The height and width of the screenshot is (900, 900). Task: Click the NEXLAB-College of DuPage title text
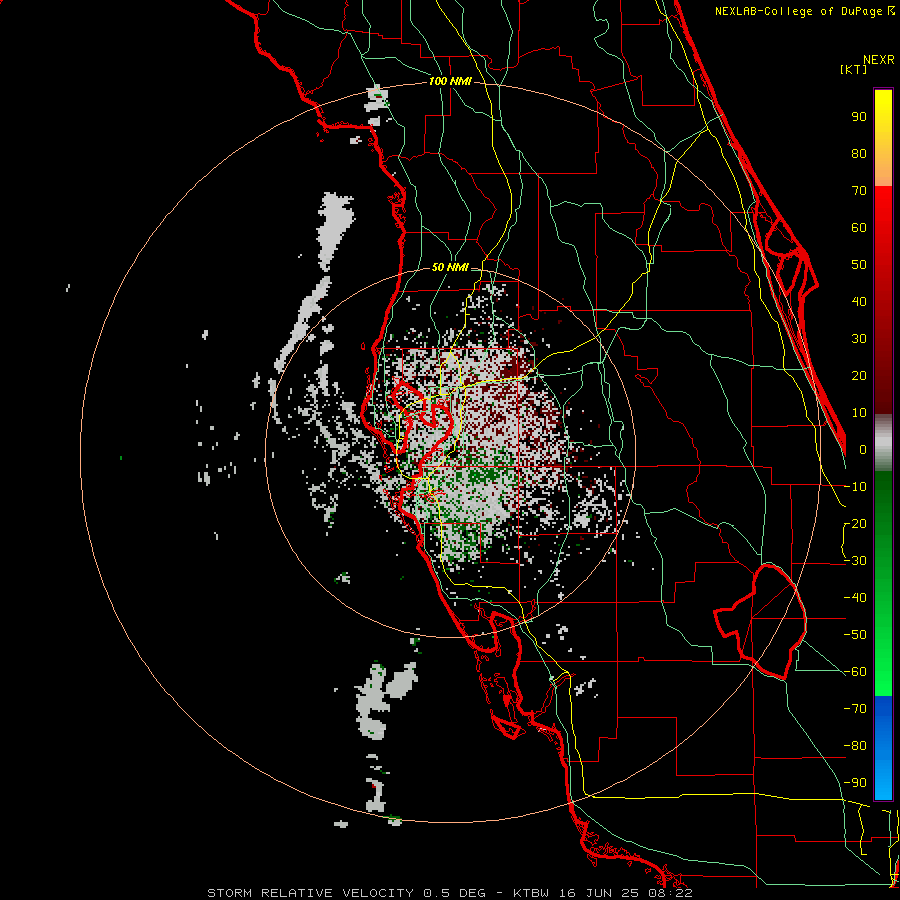[x=804, y=11]
